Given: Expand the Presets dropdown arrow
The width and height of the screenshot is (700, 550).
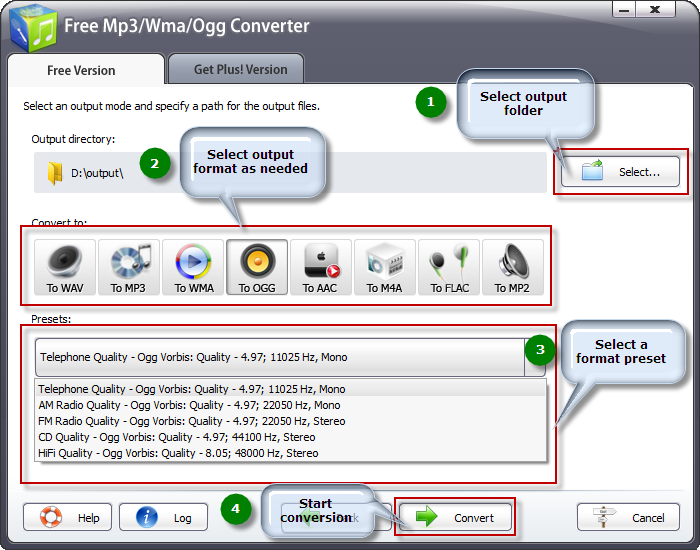Looking at the screenshot, I should coord(534,357).
